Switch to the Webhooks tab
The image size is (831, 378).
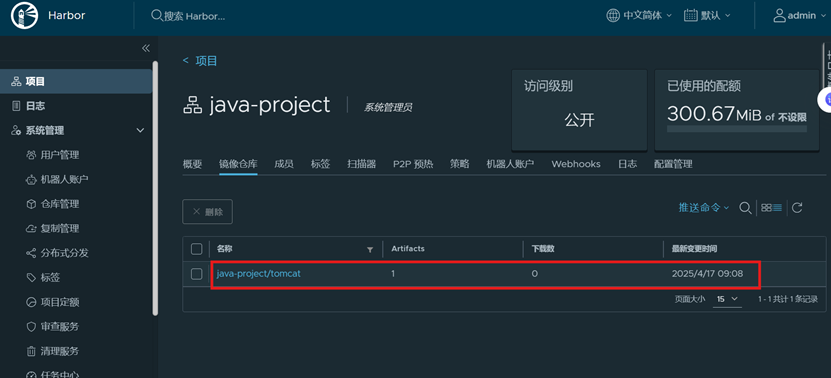point(576,164)
